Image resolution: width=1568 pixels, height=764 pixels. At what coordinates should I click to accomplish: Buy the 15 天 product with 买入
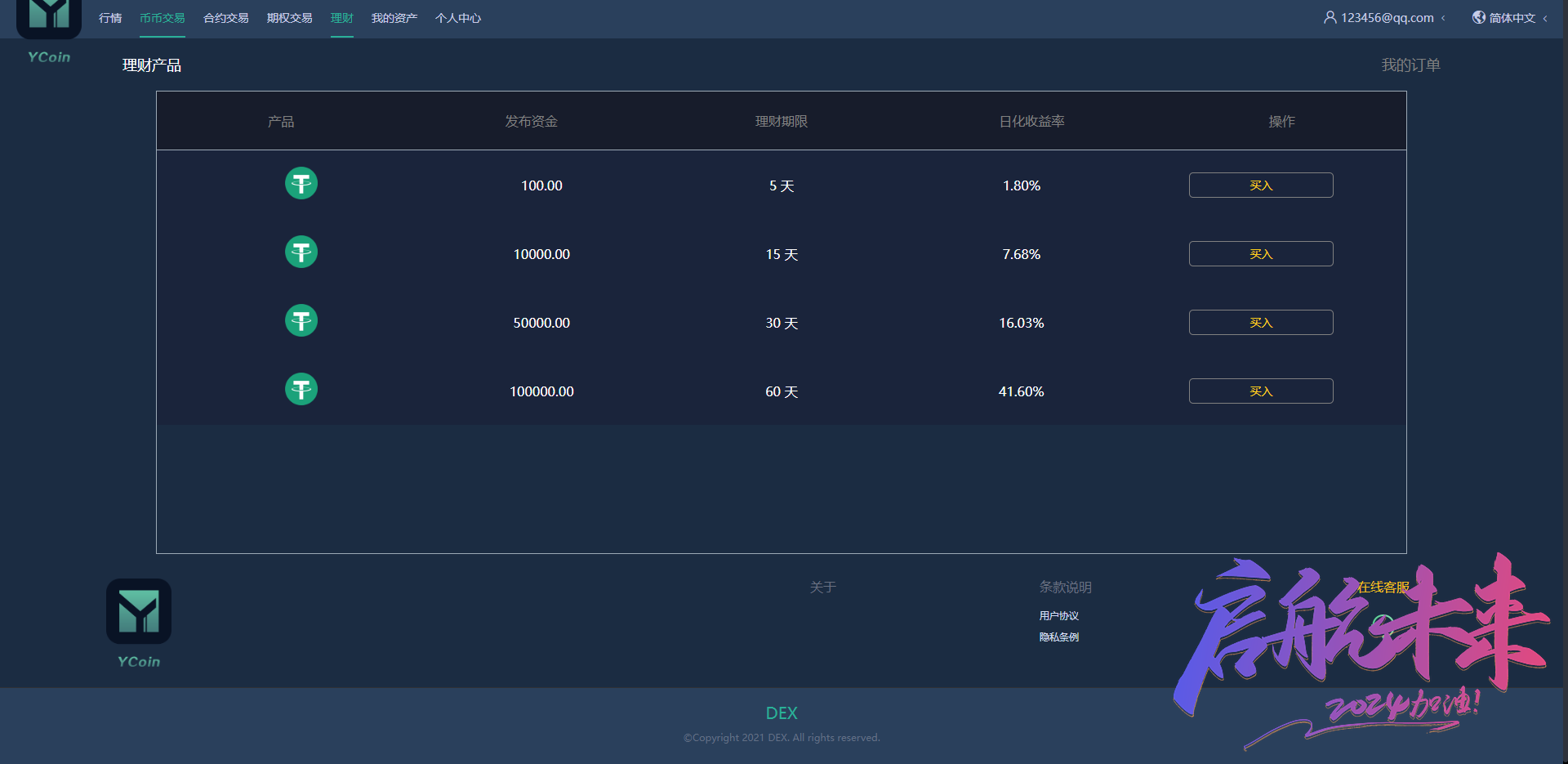tap(1261, 254)
